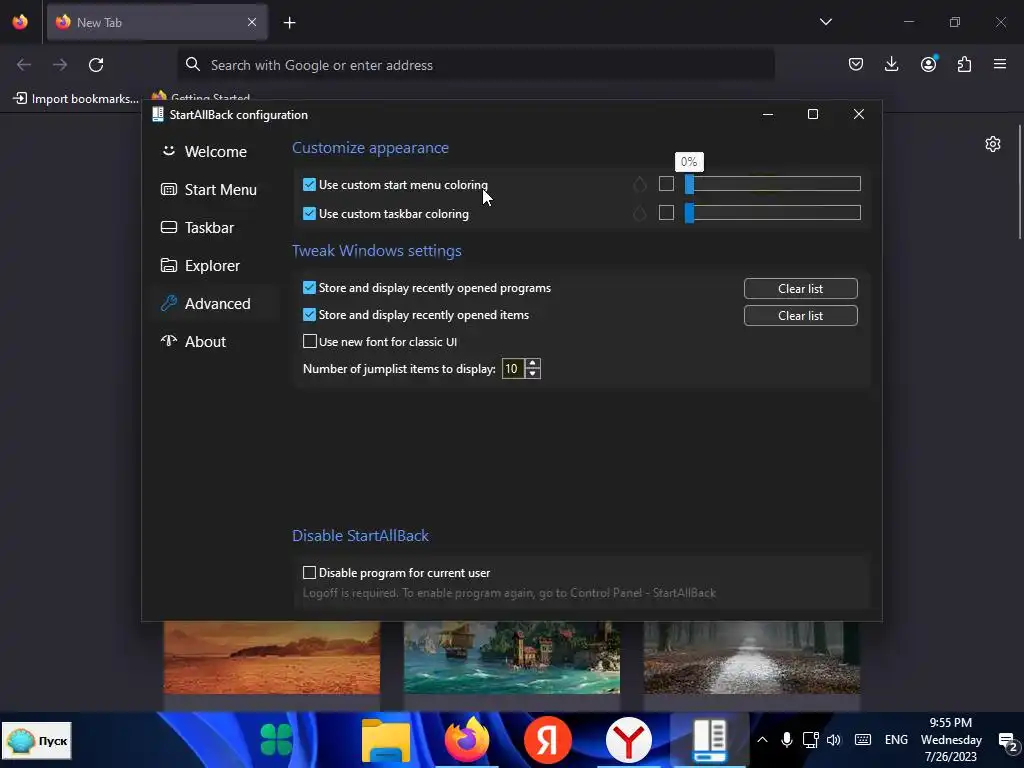Click the Firefox View icon at top left
The image size is (1024, 768).
point(20,22)
